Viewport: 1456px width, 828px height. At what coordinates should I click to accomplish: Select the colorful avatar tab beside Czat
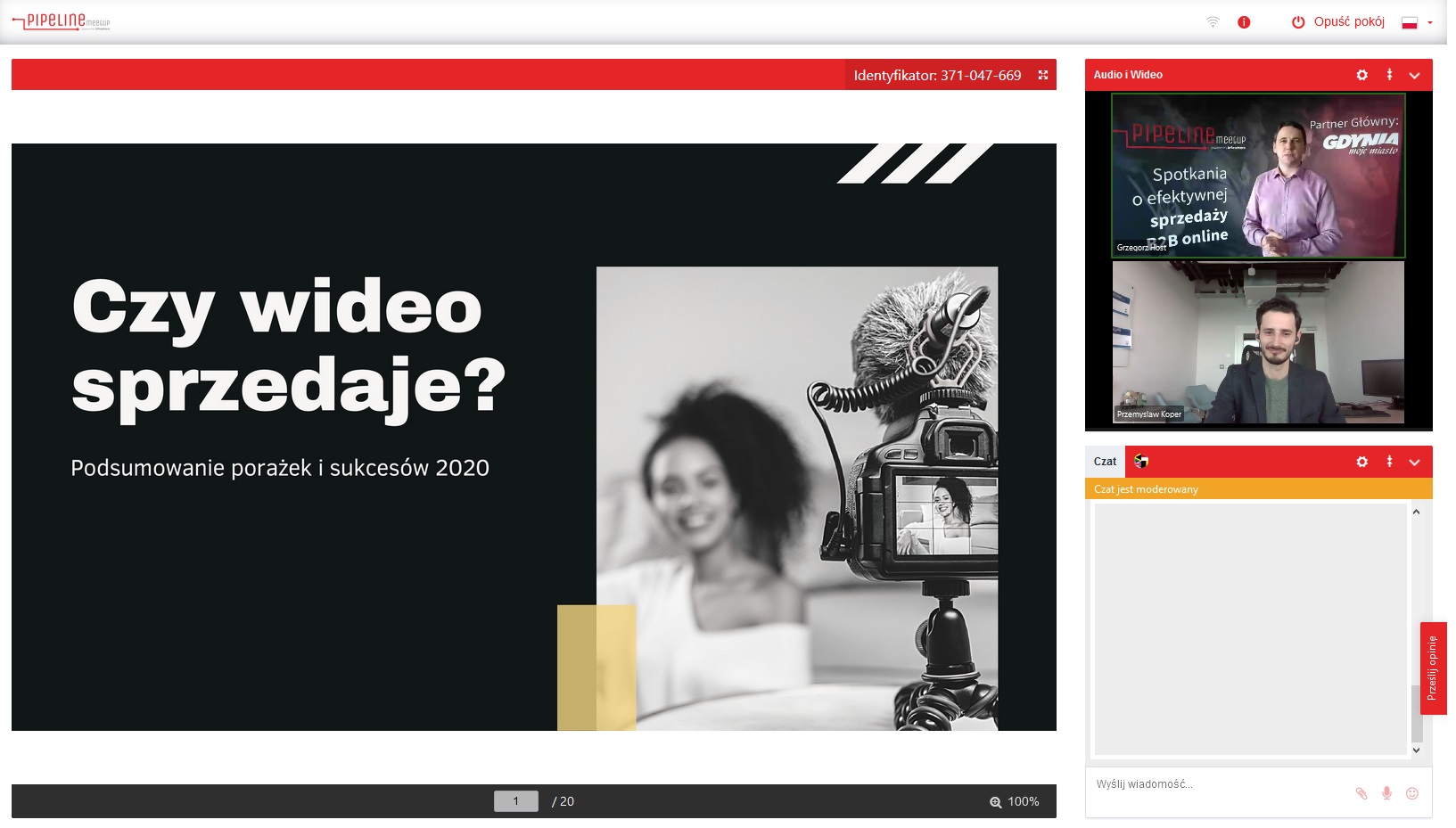click(1140, 462)
